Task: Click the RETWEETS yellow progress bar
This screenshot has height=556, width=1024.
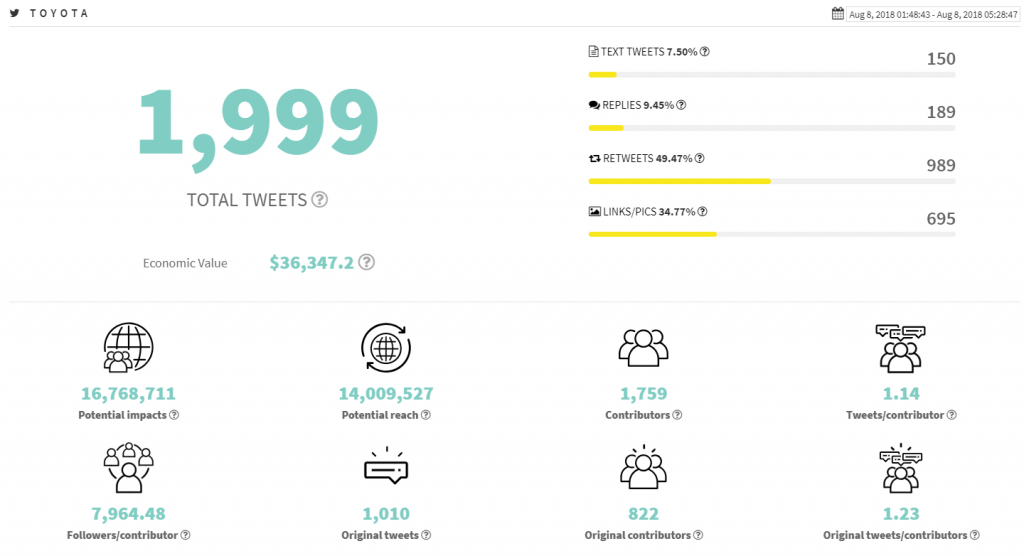Action: 680,181
